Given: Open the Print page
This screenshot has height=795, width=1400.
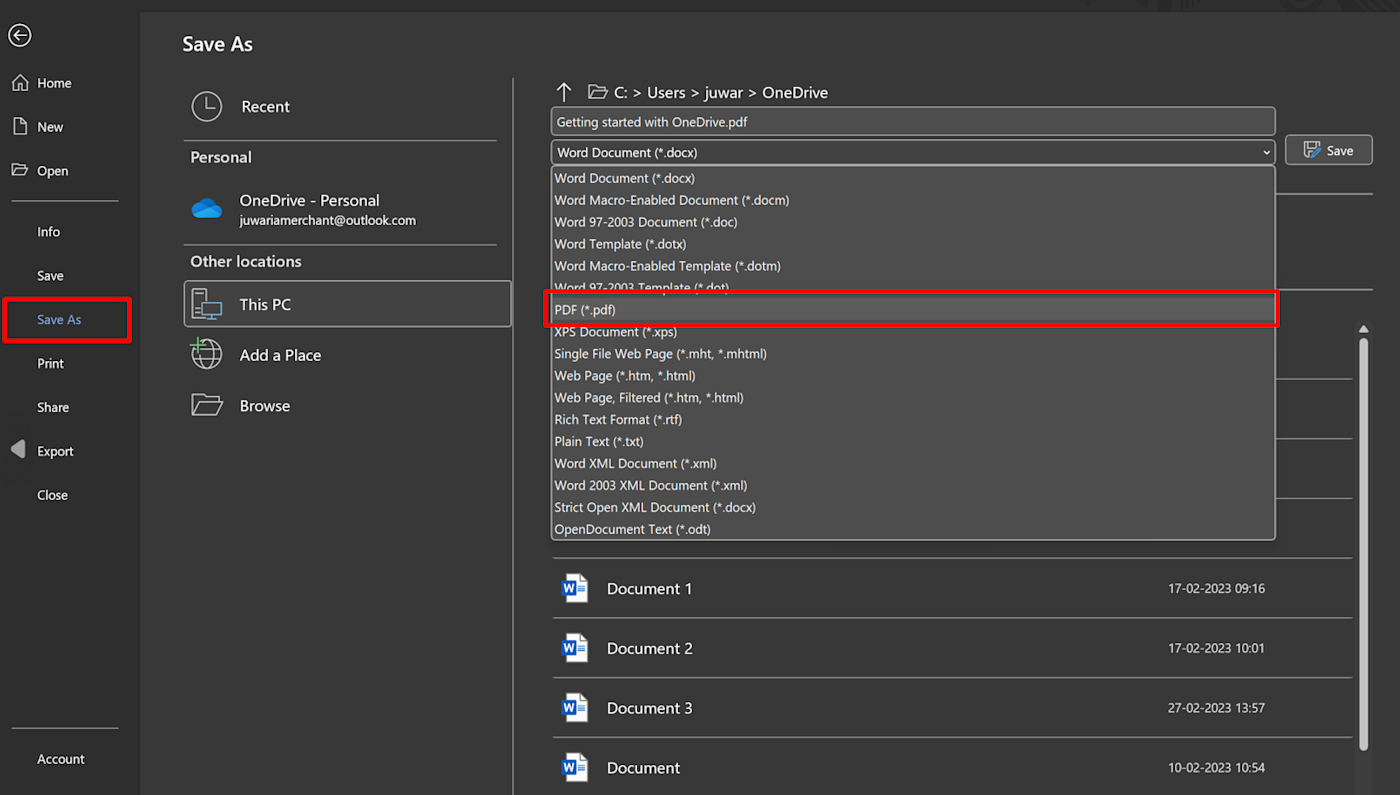Looking at the screenshot, I should pyautogui.click(x=51, y=364).
